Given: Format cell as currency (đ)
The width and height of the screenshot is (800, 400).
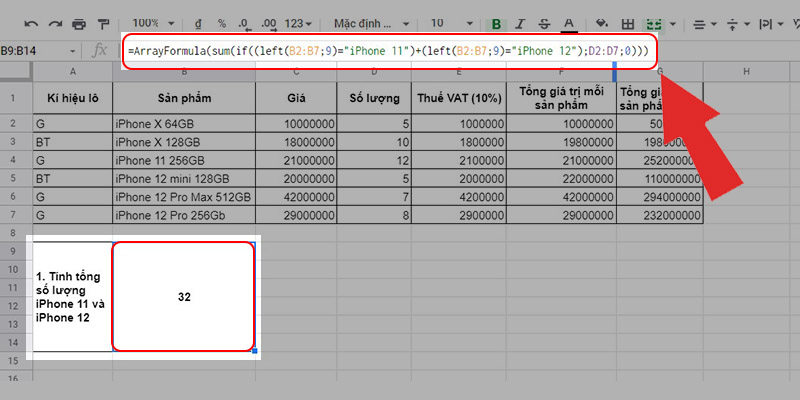Looking at the screenshot, I should click(198, 23).
